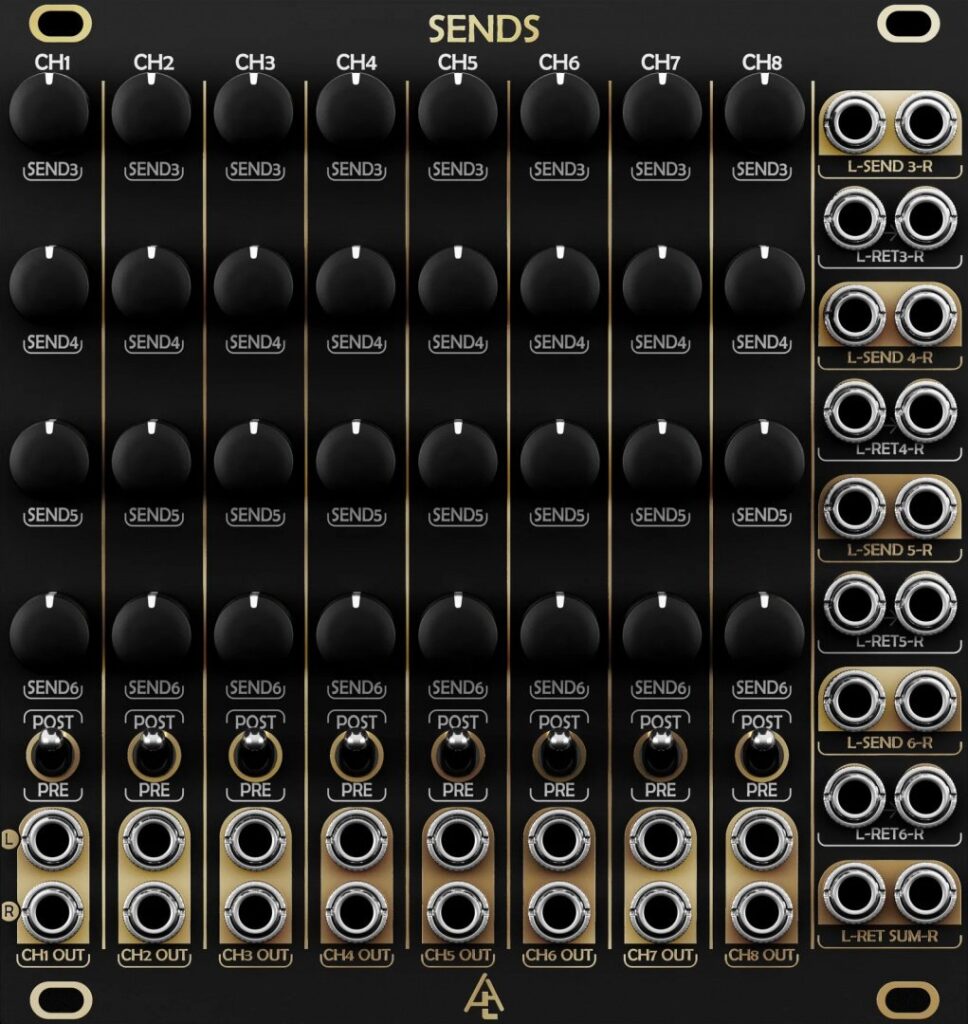Click the CH8 top output jack

(763, 838)
